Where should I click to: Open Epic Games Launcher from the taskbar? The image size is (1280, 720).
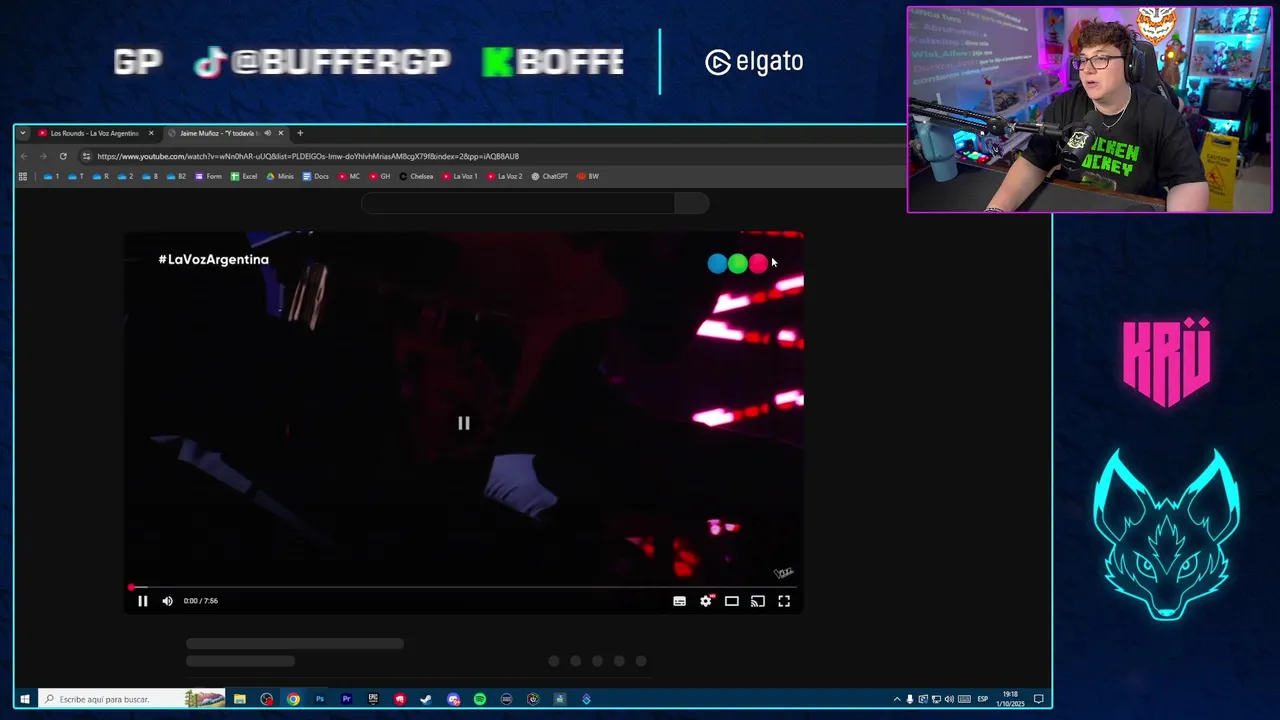tap(373, 699)
